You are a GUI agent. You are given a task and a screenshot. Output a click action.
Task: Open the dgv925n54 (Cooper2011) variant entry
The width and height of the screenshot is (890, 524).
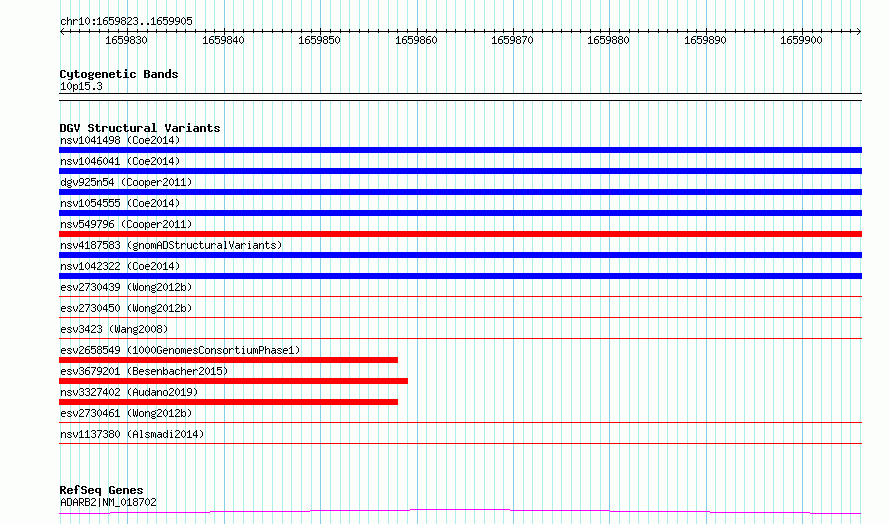point(126,182)
